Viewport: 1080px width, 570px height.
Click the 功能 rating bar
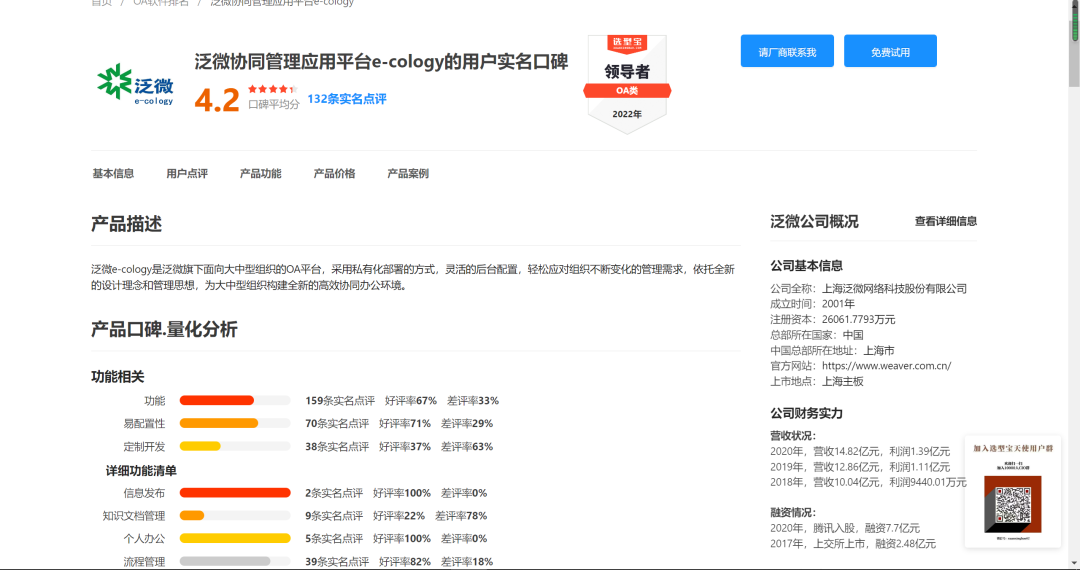[x=235, y=401]
